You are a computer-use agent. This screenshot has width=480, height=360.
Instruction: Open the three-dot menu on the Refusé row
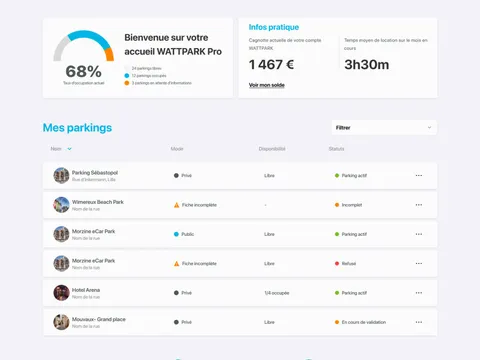point(419,263)
